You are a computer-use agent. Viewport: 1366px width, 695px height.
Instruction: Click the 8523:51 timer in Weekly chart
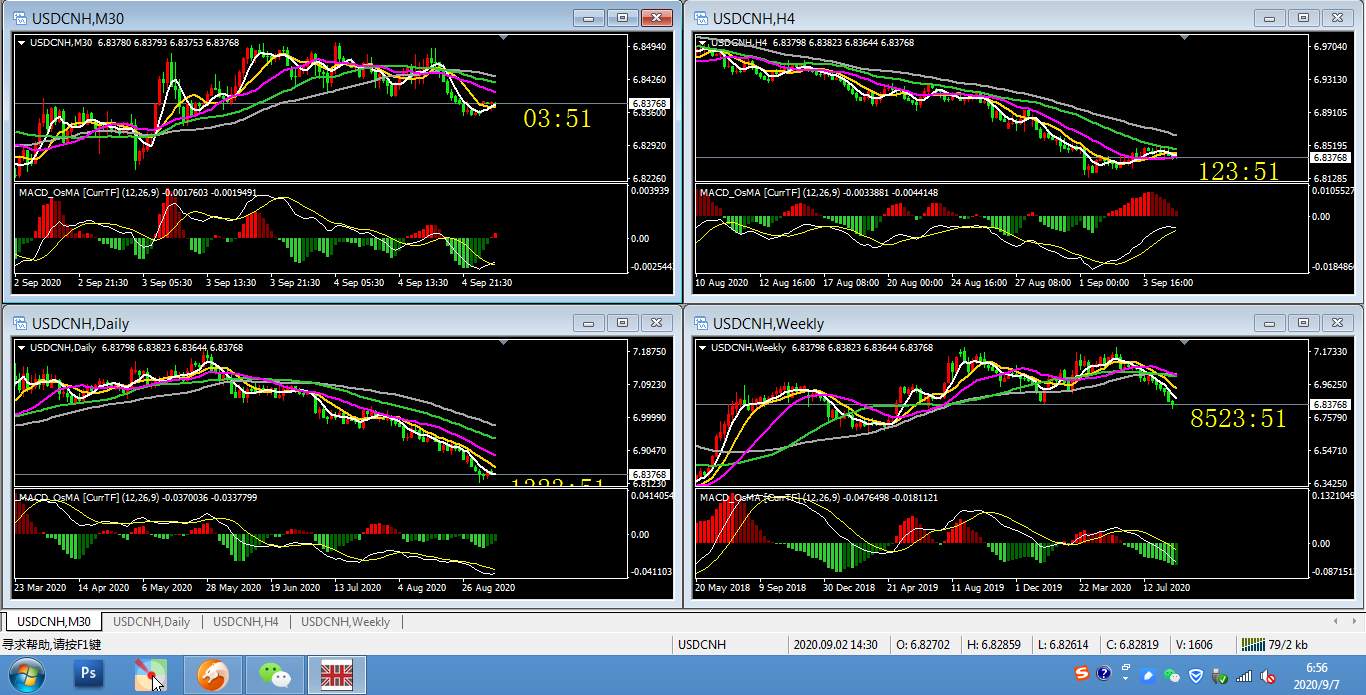[1238, 419]
